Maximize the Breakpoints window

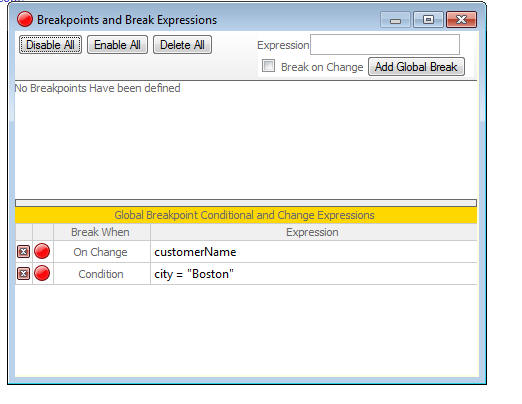tap(428, 19)
